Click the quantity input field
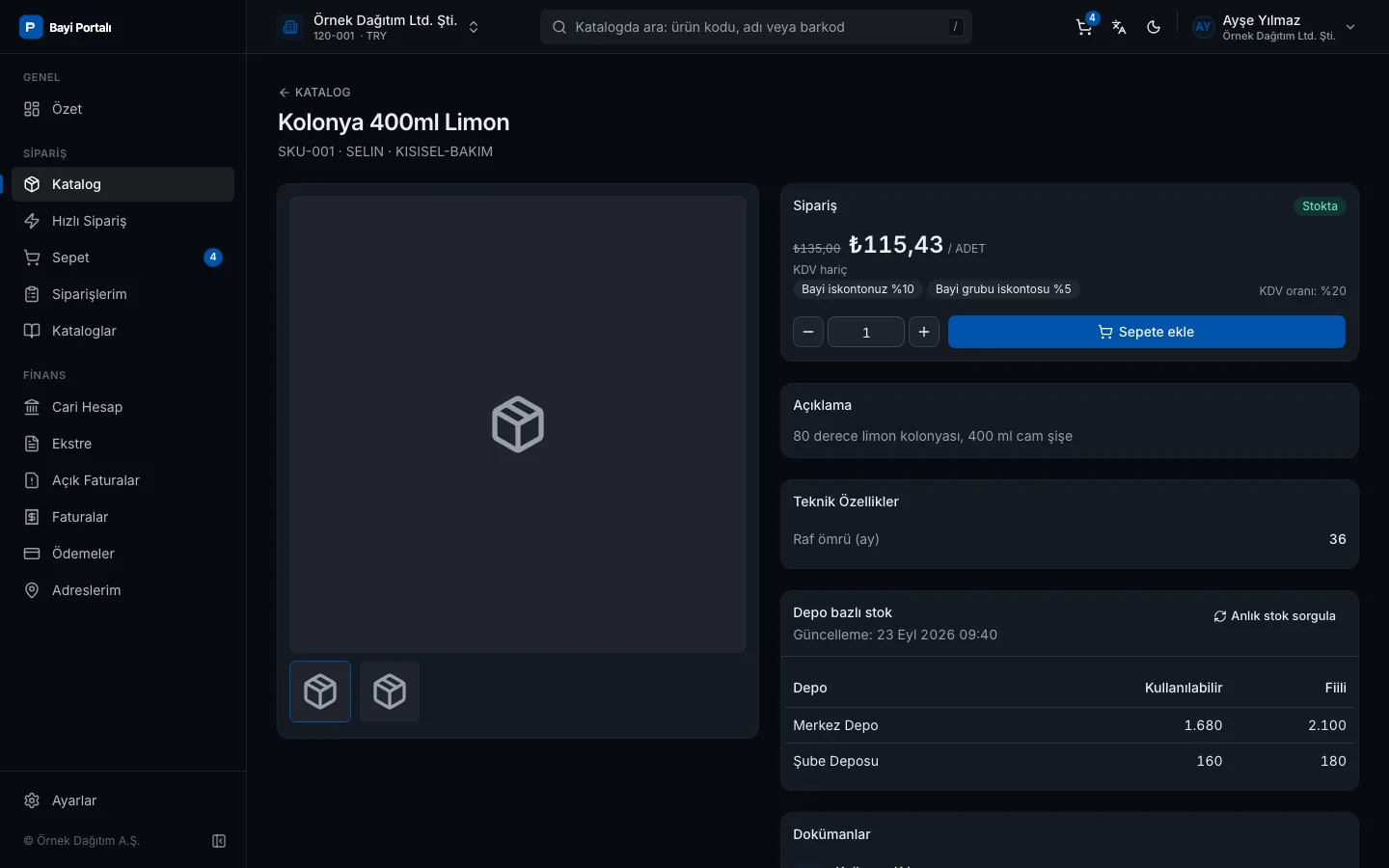 point(866,332)
